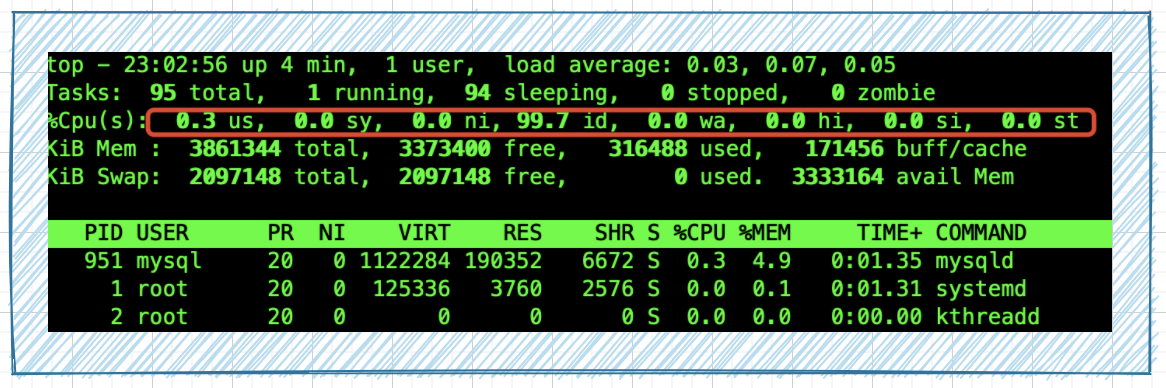
Task: Select the systemd process row
Action: click(x=579, y=289)
